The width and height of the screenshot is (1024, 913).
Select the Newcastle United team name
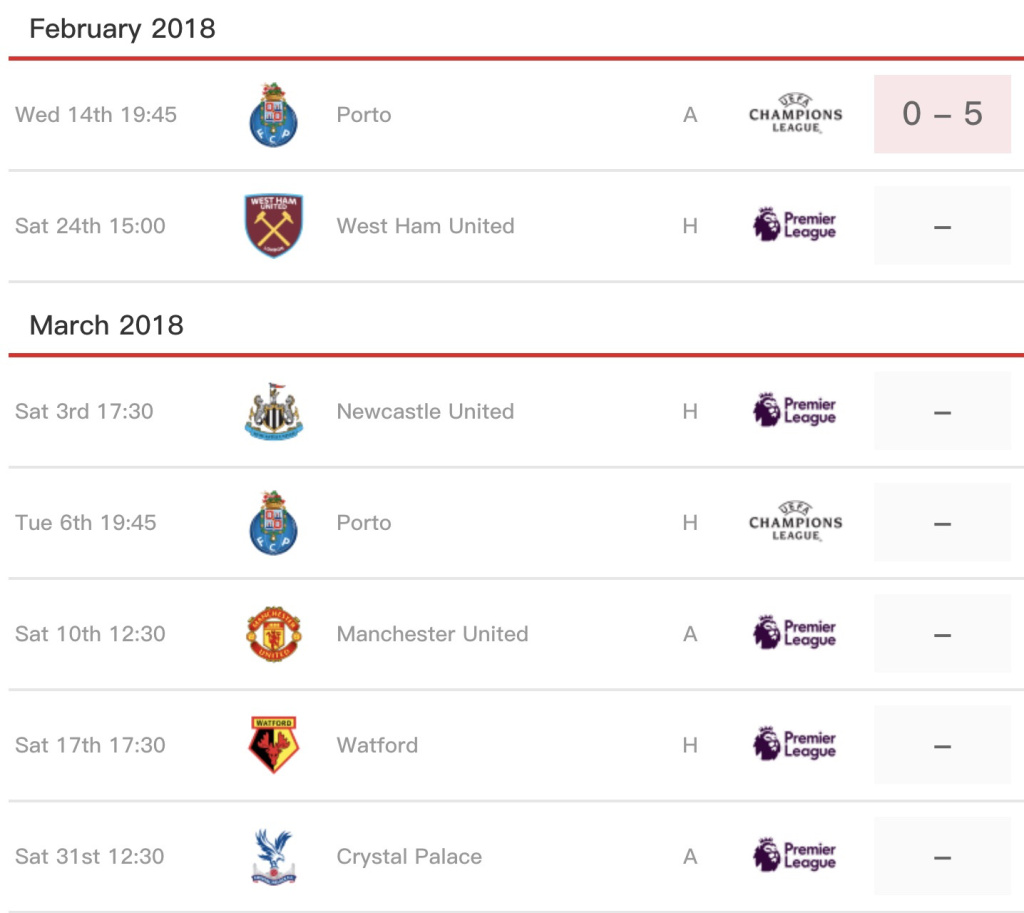coord(425,412)
